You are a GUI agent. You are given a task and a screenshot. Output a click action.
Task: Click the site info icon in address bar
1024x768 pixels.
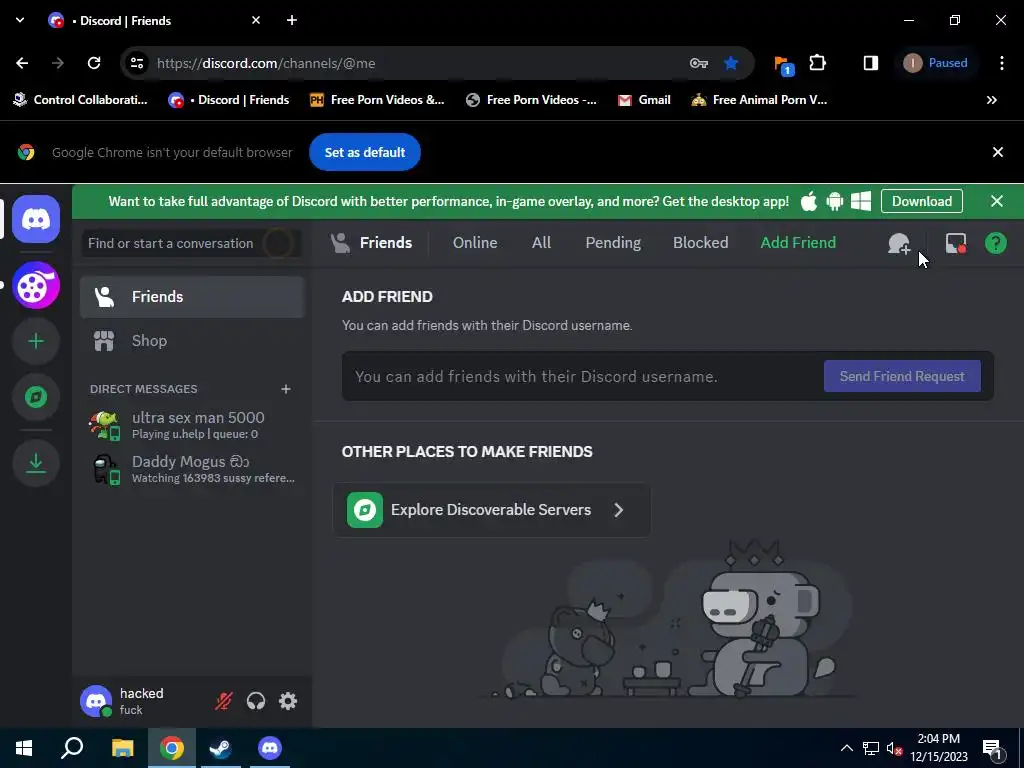click(x=137, y=63)
